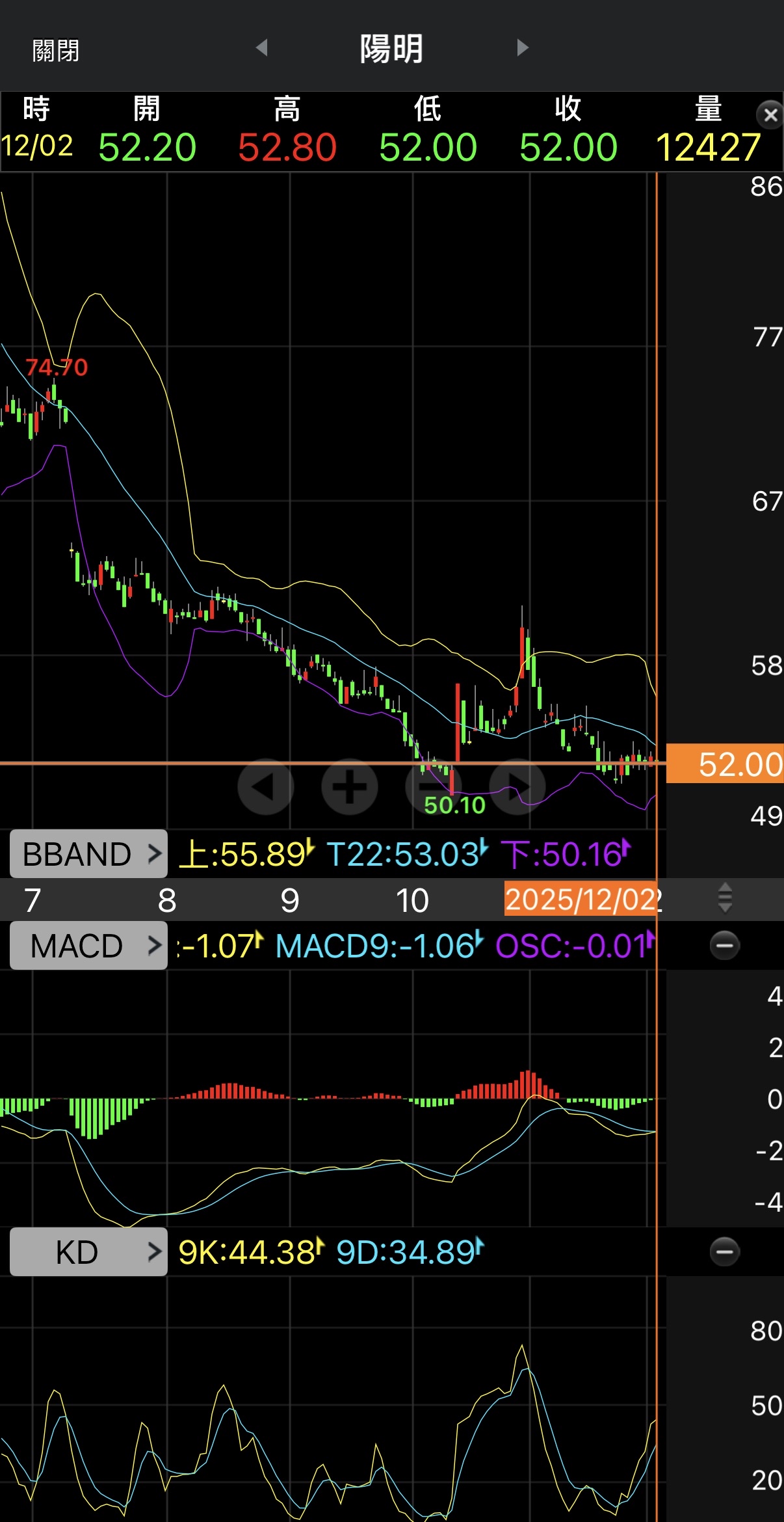This screenshot has width=784, height=1522.
Task: Go to next stock with right arrow
Action: [x=523, y=47]
